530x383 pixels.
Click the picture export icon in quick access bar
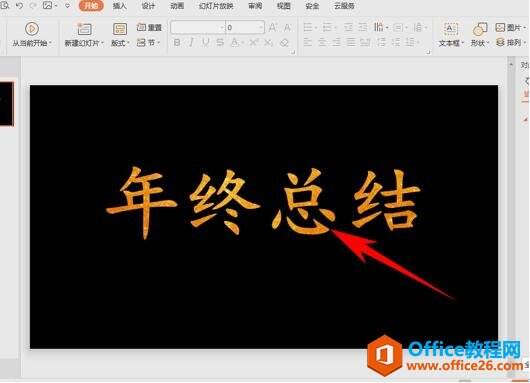(x=47, y=6)
